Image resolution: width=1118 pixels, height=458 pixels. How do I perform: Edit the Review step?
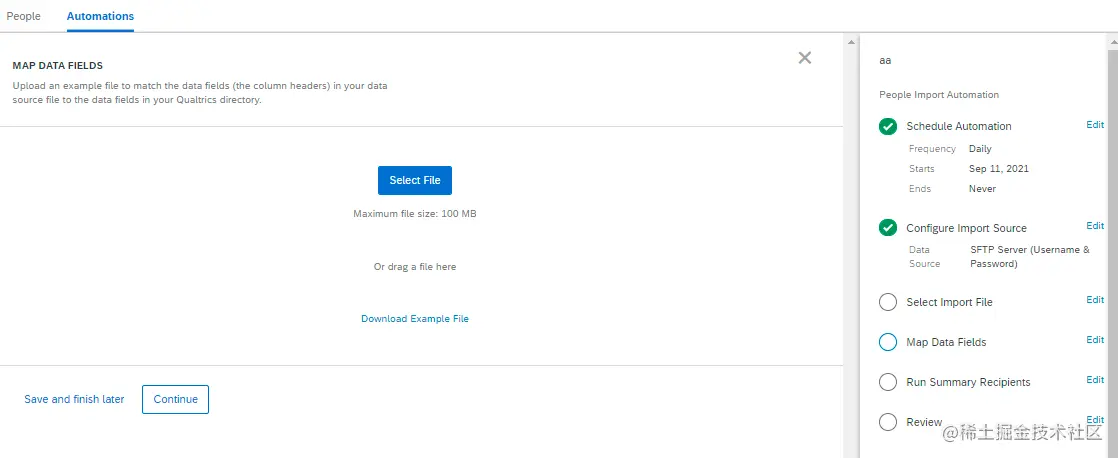pyautogui.click(x=1095, y=419)
